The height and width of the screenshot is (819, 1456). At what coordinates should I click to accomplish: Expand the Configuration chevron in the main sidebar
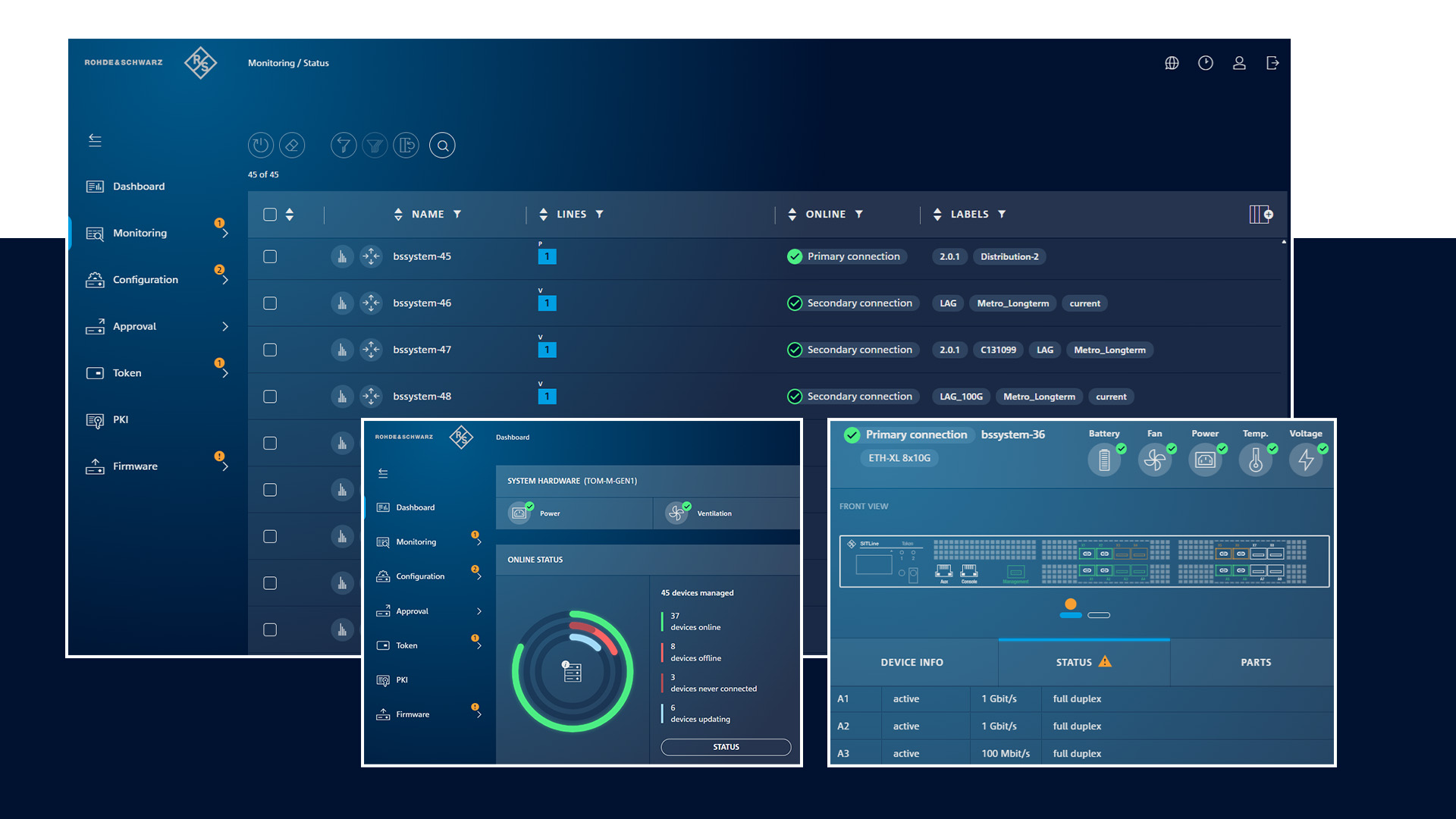click(225, 280)
